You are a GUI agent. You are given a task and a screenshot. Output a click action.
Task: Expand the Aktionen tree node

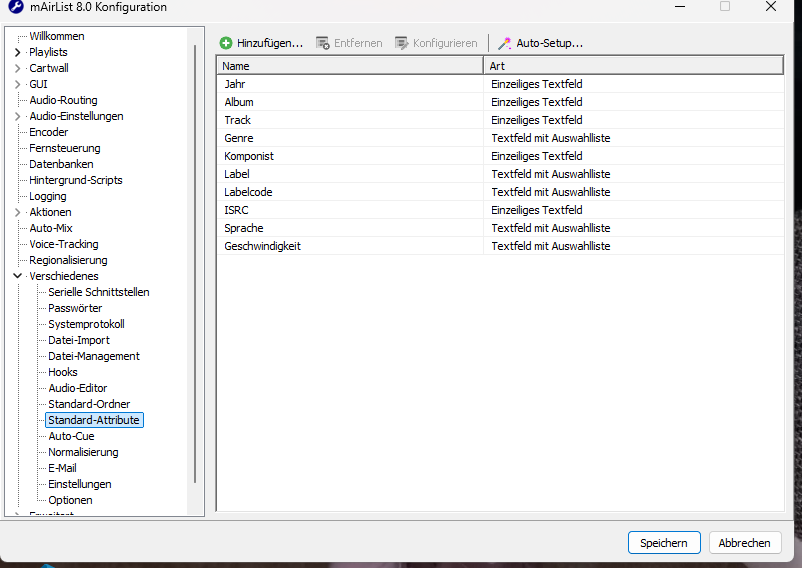[x=18, y=212]
